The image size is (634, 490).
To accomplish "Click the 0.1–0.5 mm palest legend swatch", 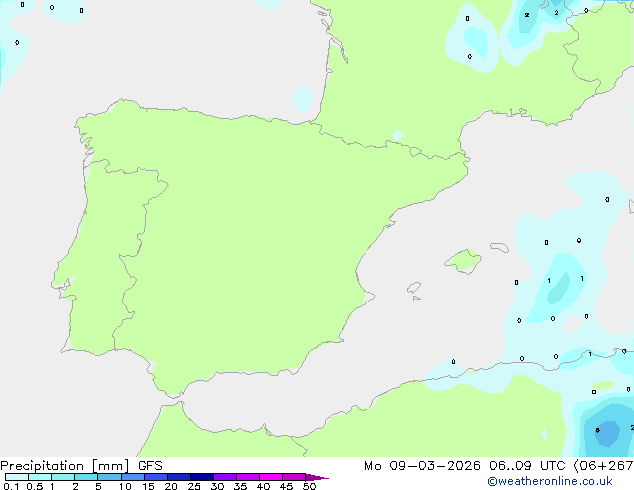I will click(17, 477).
